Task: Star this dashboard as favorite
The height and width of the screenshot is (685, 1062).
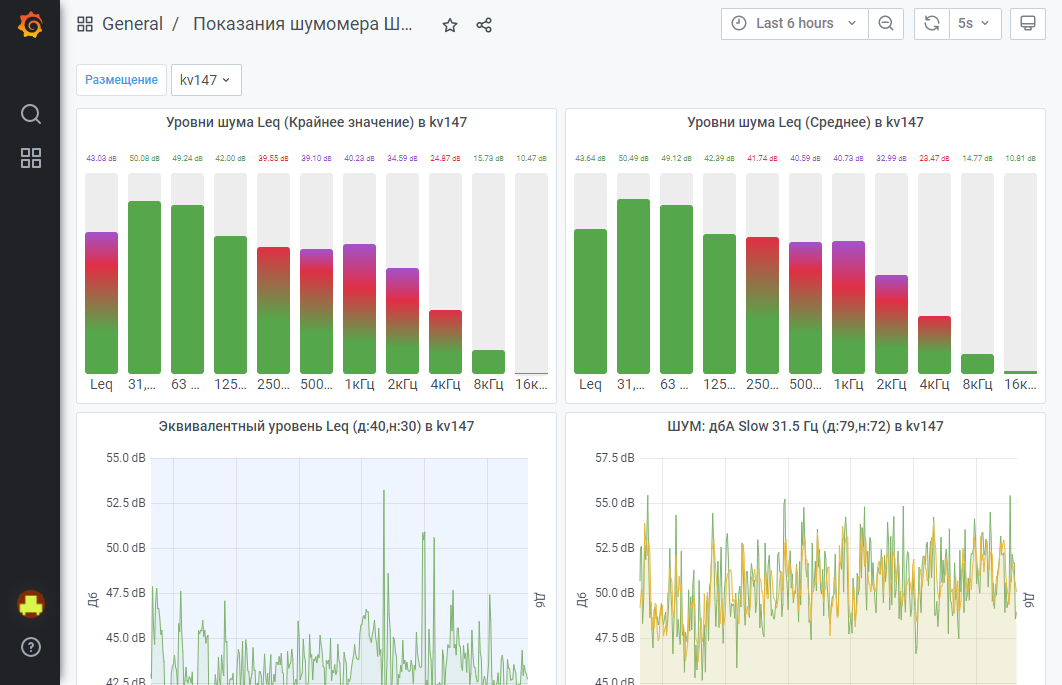Action: (x=450, y=25)
